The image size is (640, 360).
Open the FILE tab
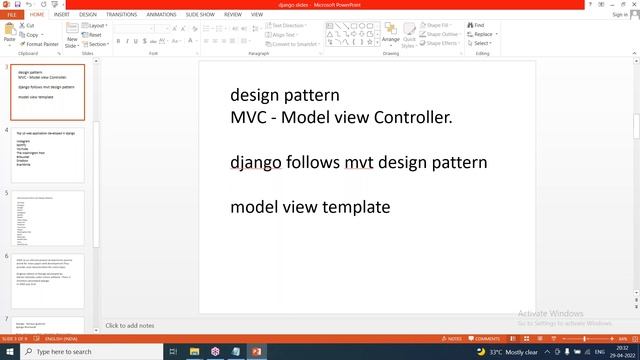click(x=12, y=15)
